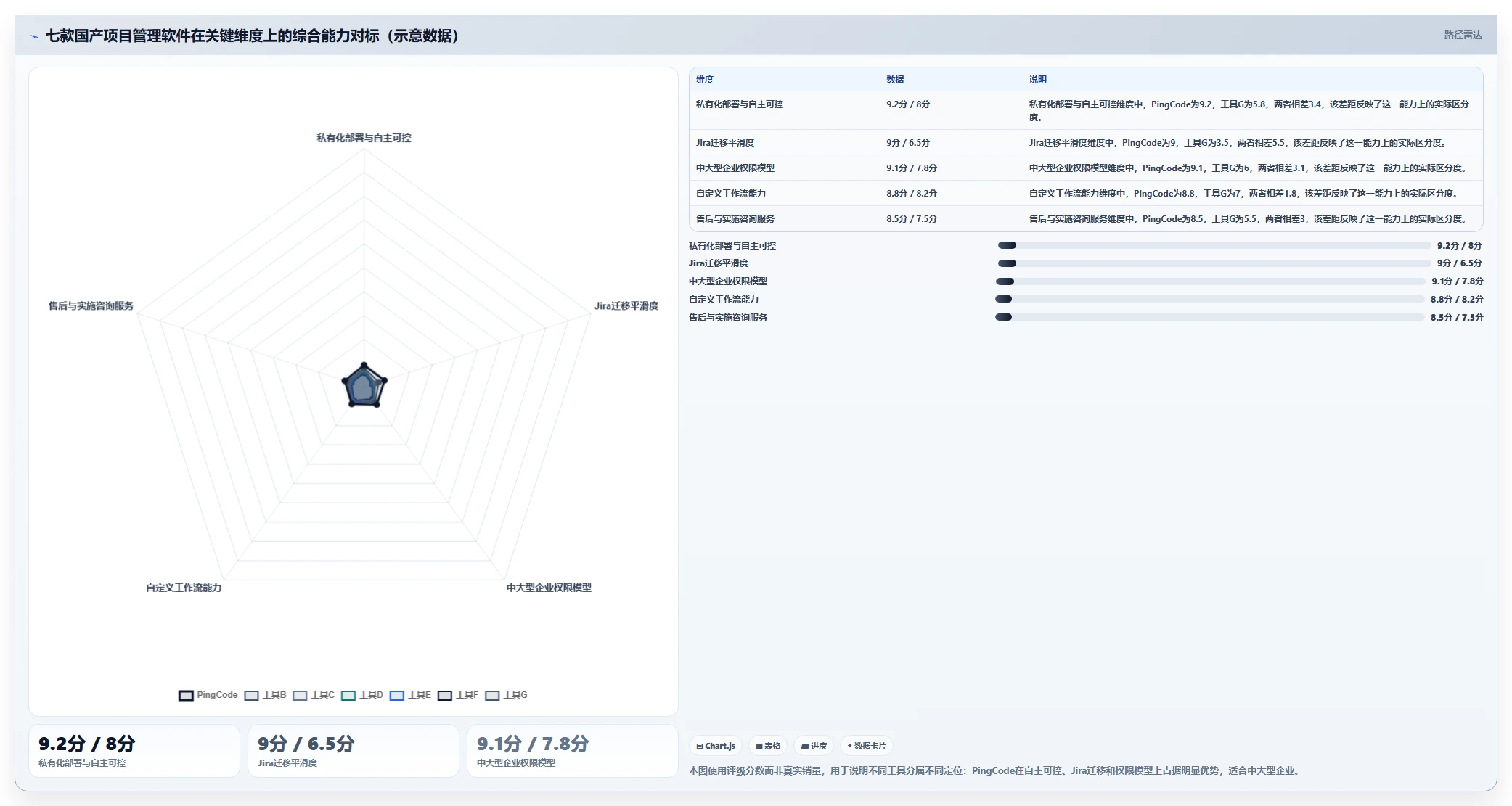The width and height of the screenshot is (1512, 806).
Task: Click the 自定义工作流能力 progress bar
Action: [1210, 299]
